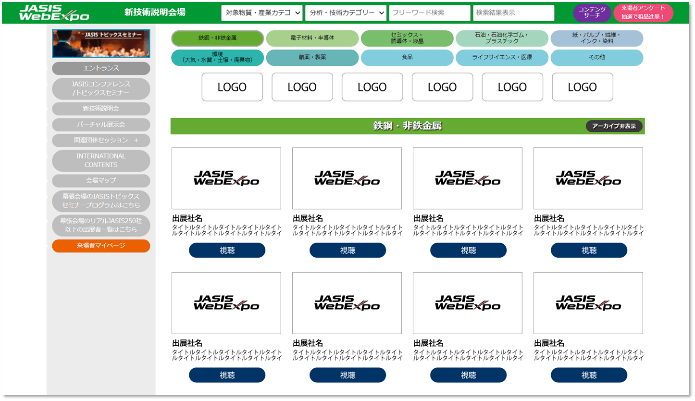Click the 新技術説明会場 header title
The image size is (695, 401).
pos(155,13)
